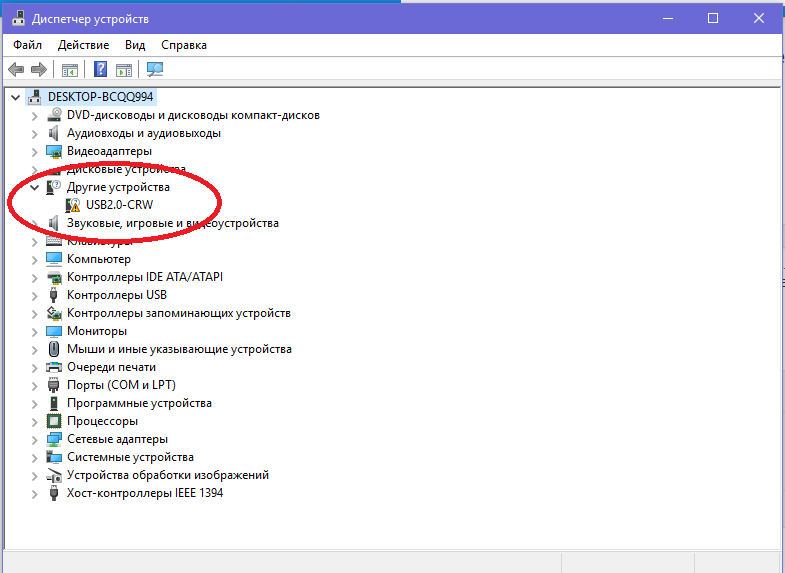Screen dimensions: 785x573
Task: Collapse the Другие устройства chevron
Action: point(35,188)
